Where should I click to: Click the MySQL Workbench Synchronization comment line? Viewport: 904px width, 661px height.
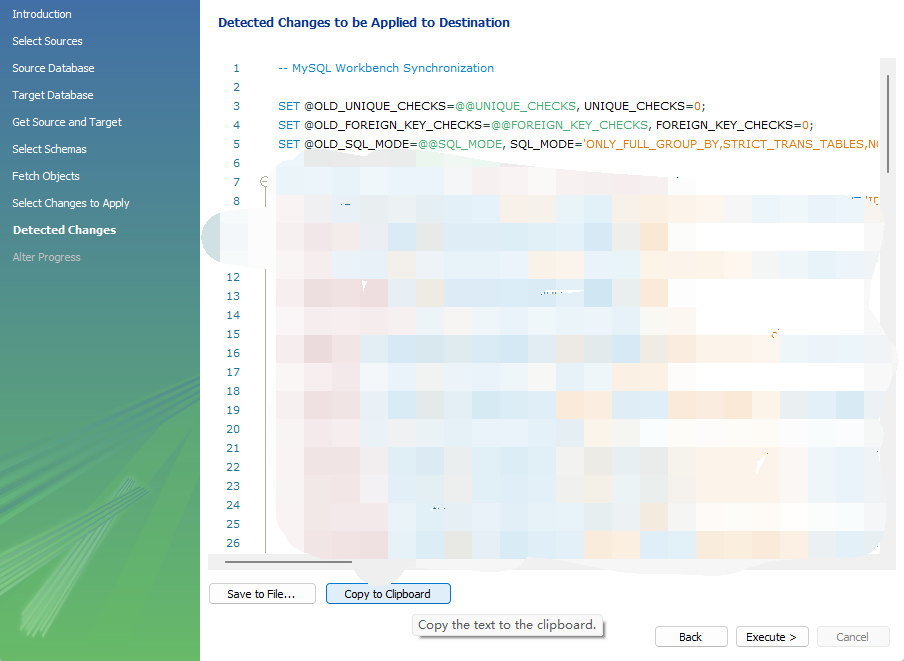[x=386, y=68]
